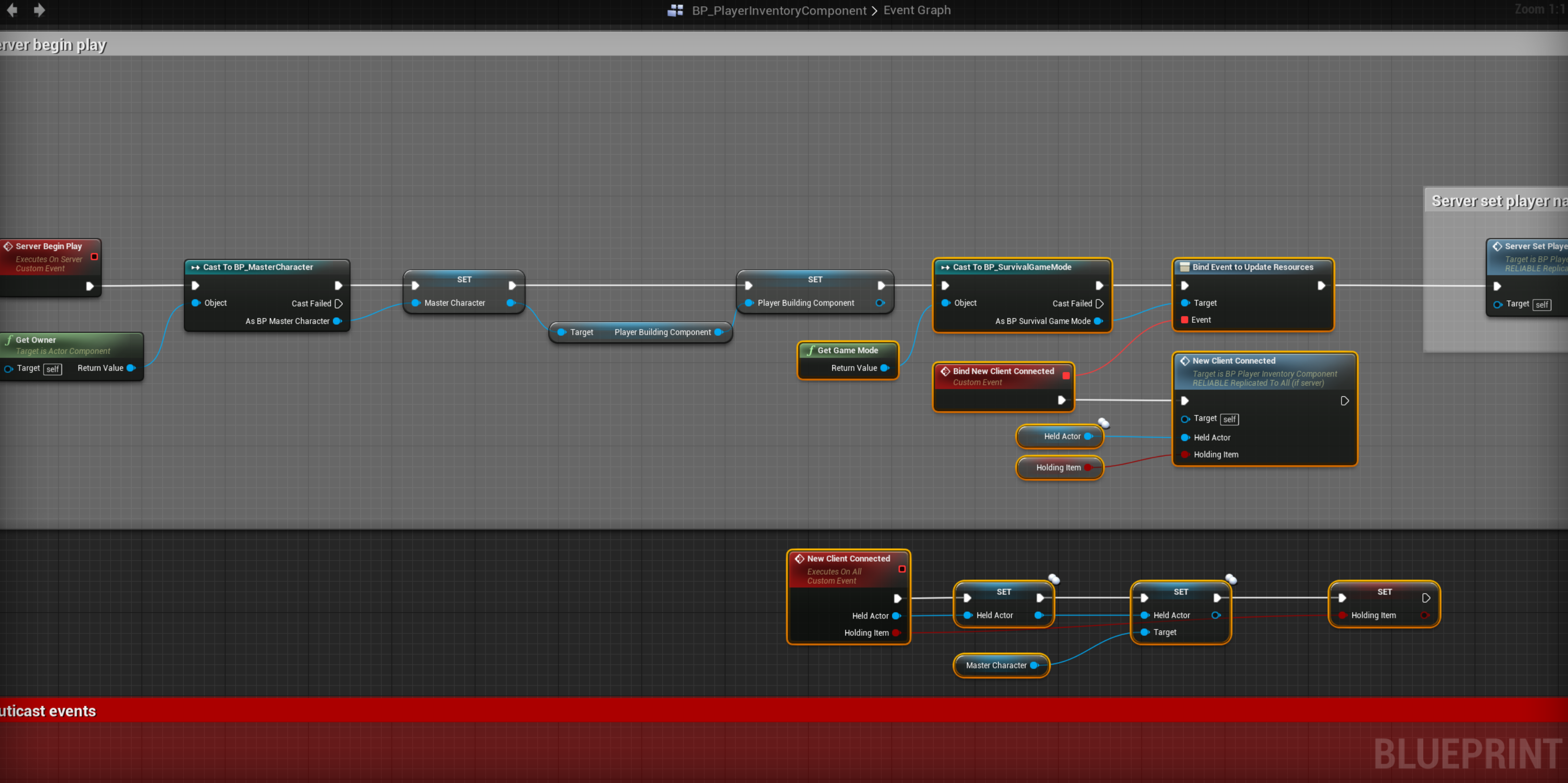Click the Cast Failed exec pin on Cast To BP_MasterCharacter
The image size is (1568, 783).
[x=338, y=304]
